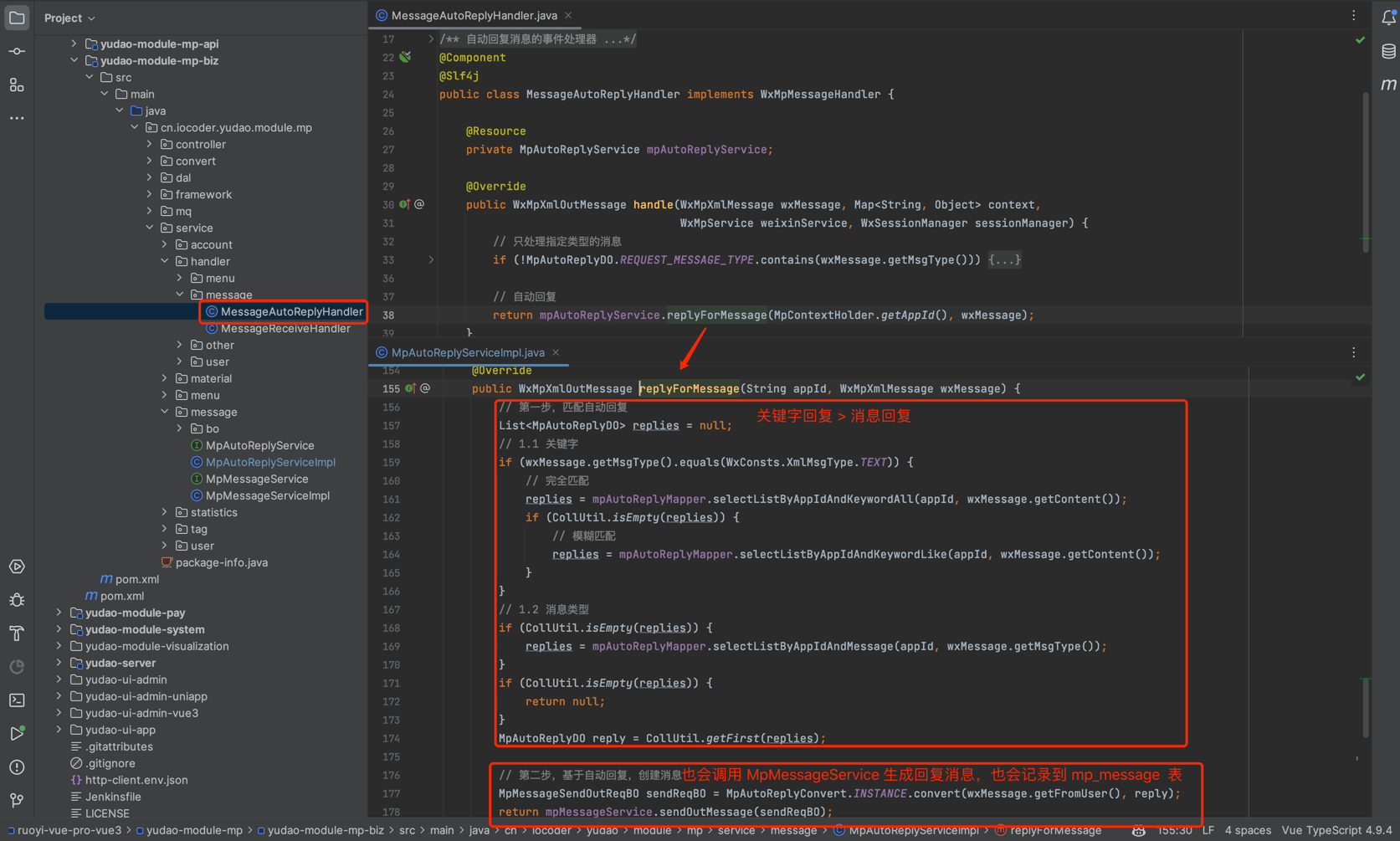Open the Structure tool window icon
Screen dimensions: 1400x841
[17, 85]
